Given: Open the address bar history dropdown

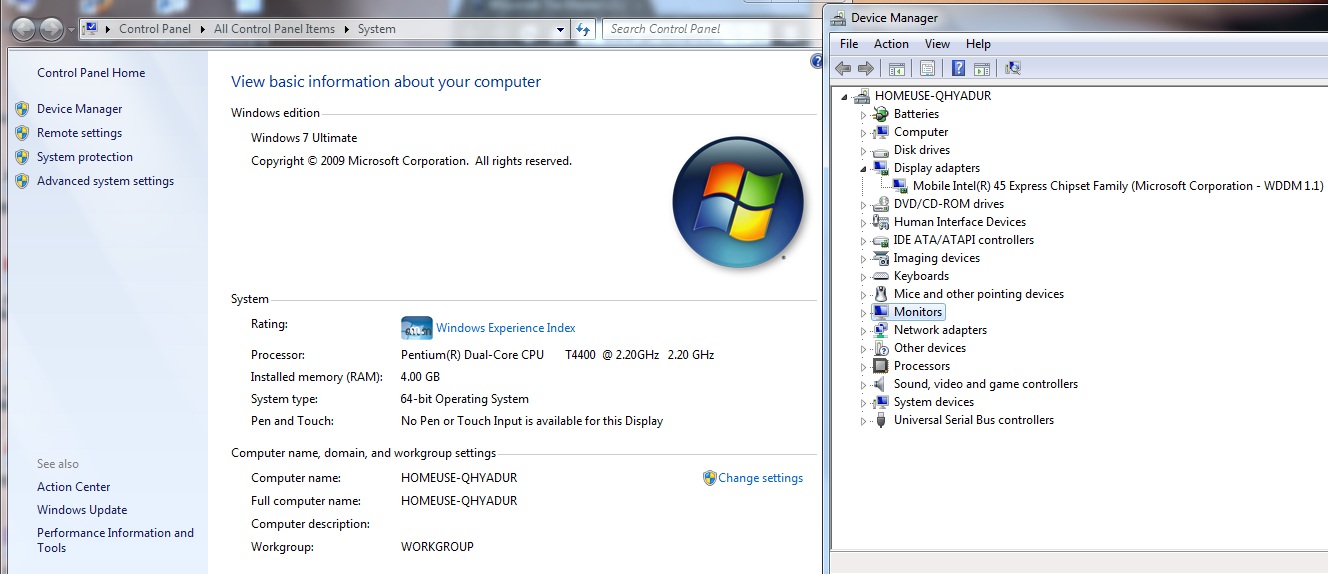Looking at the screenshot, I should point(562,29).
